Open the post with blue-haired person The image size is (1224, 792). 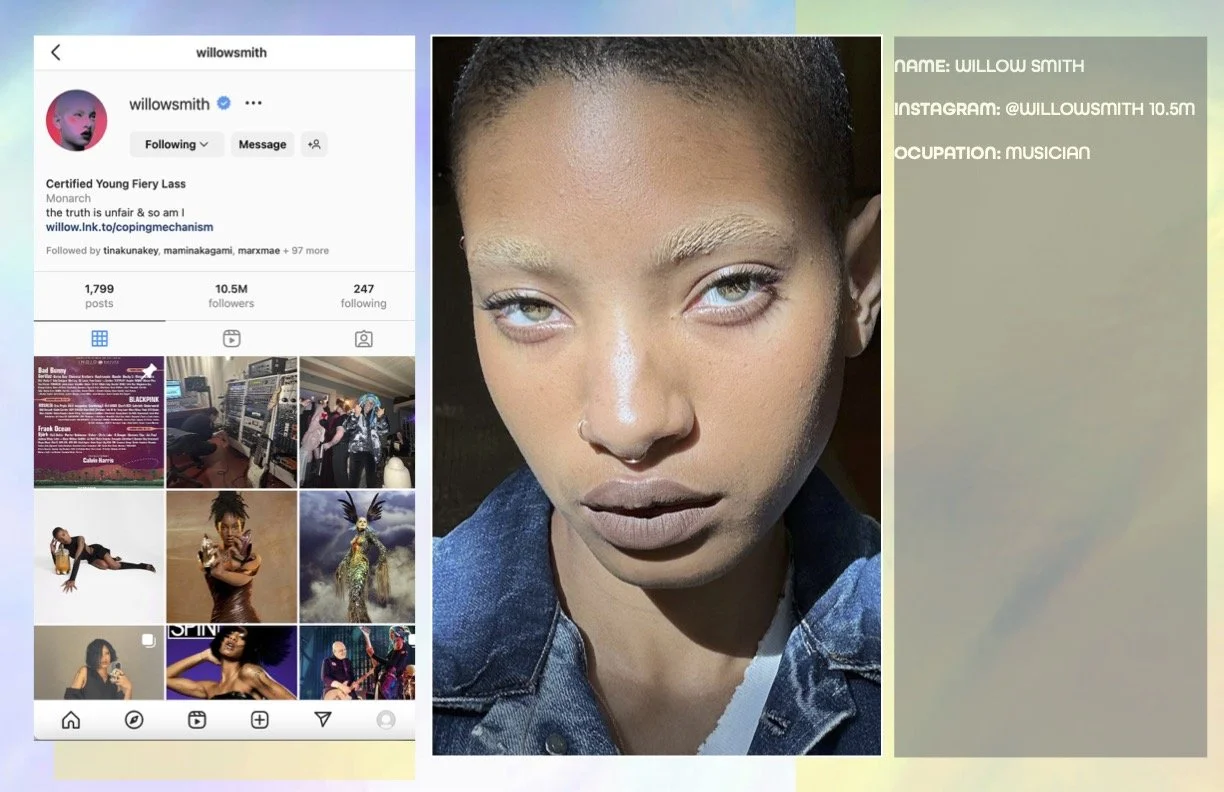[357, 422]
